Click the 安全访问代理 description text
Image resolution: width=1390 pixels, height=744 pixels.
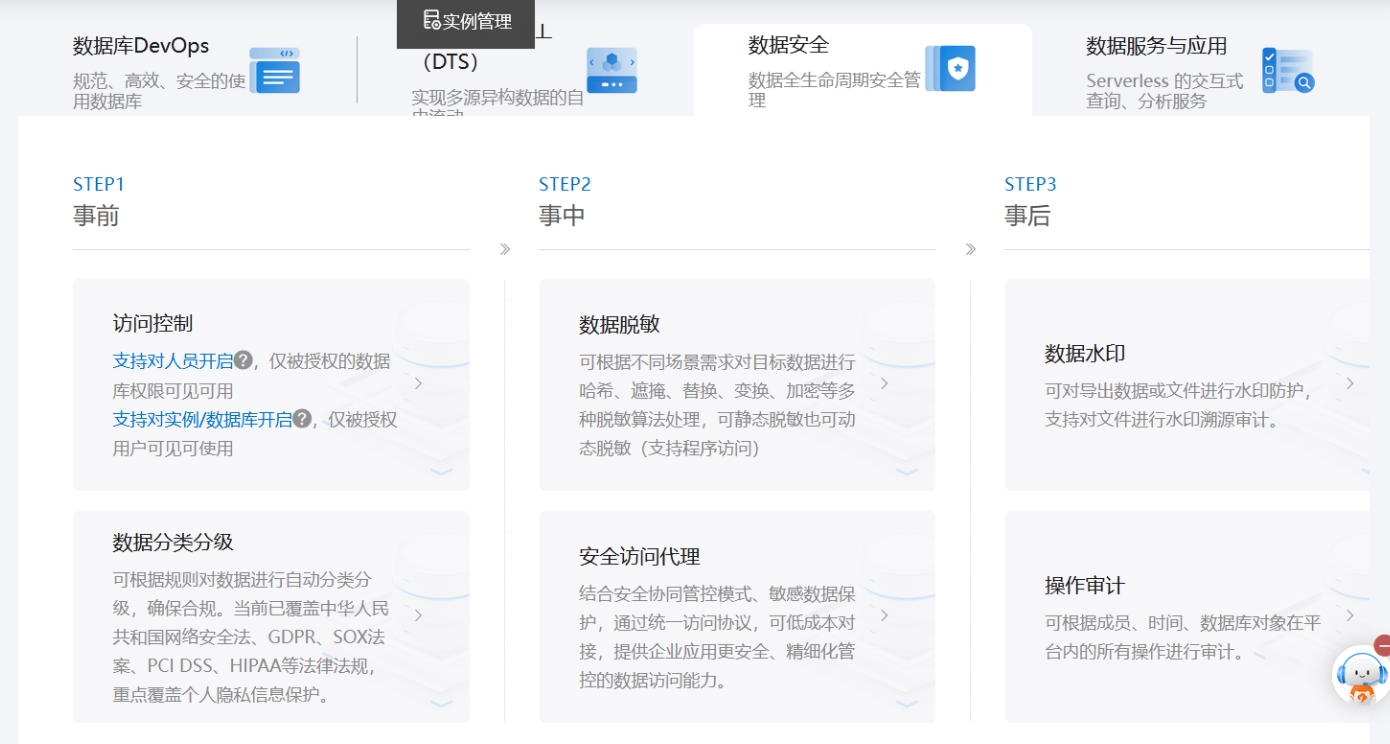[x=717, y=637]
